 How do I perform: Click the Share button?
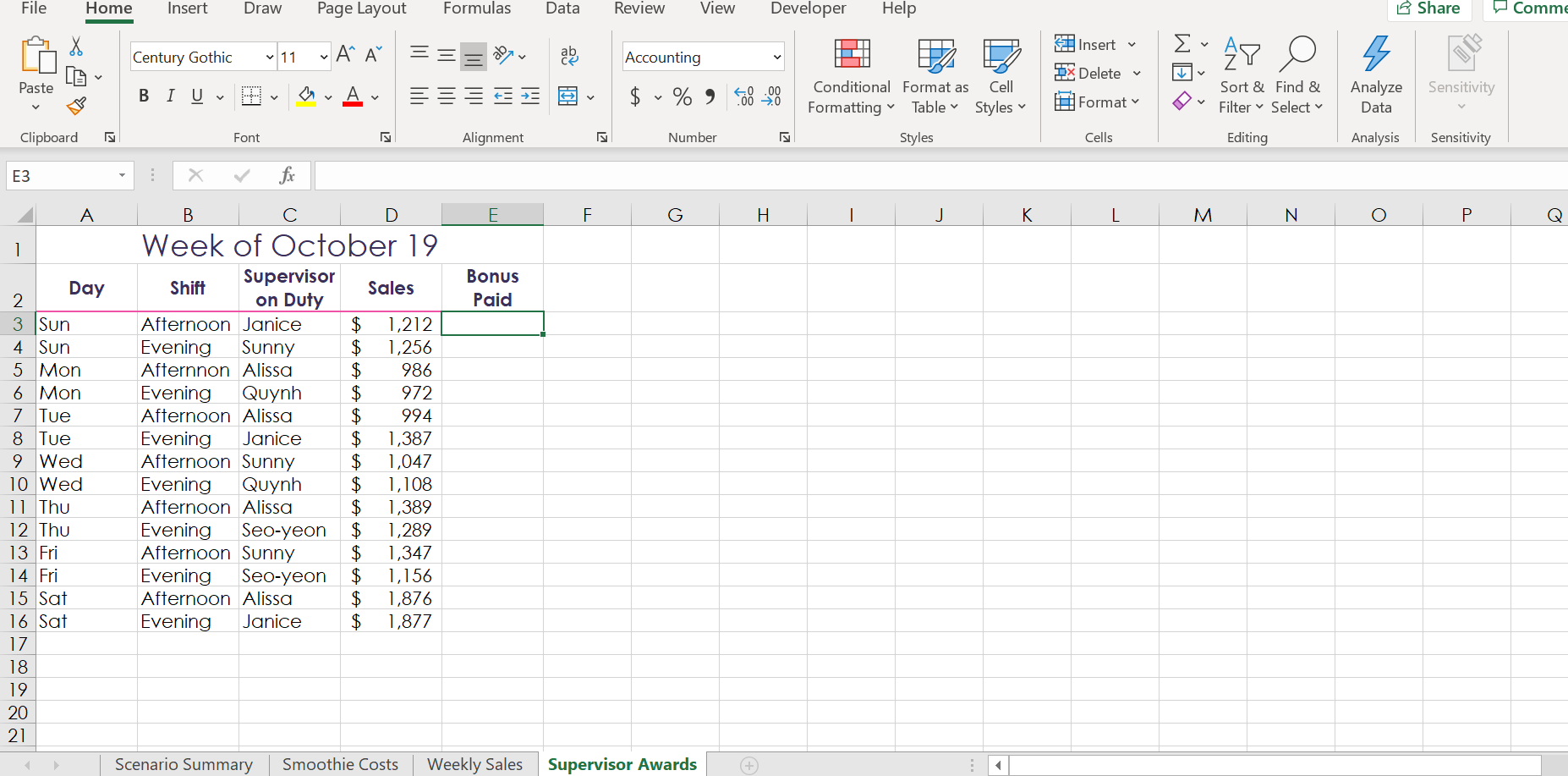point(1430,8)
